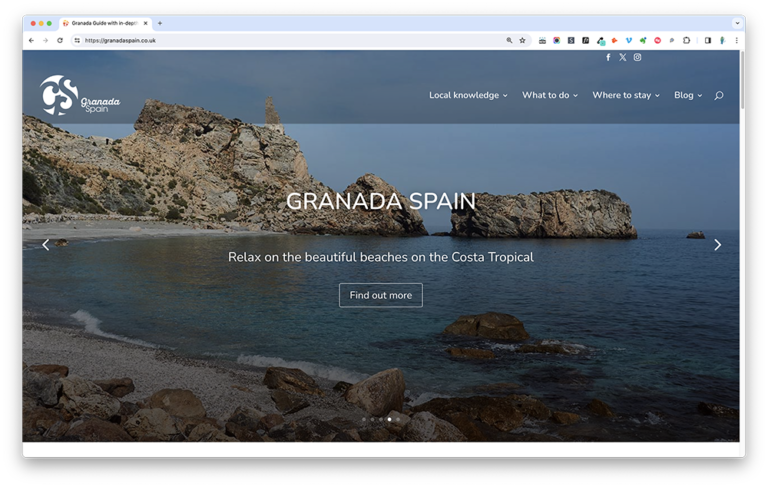Close the Granada Guide tab
This screenshot has height=487, width=768.
tap(145, 23)
